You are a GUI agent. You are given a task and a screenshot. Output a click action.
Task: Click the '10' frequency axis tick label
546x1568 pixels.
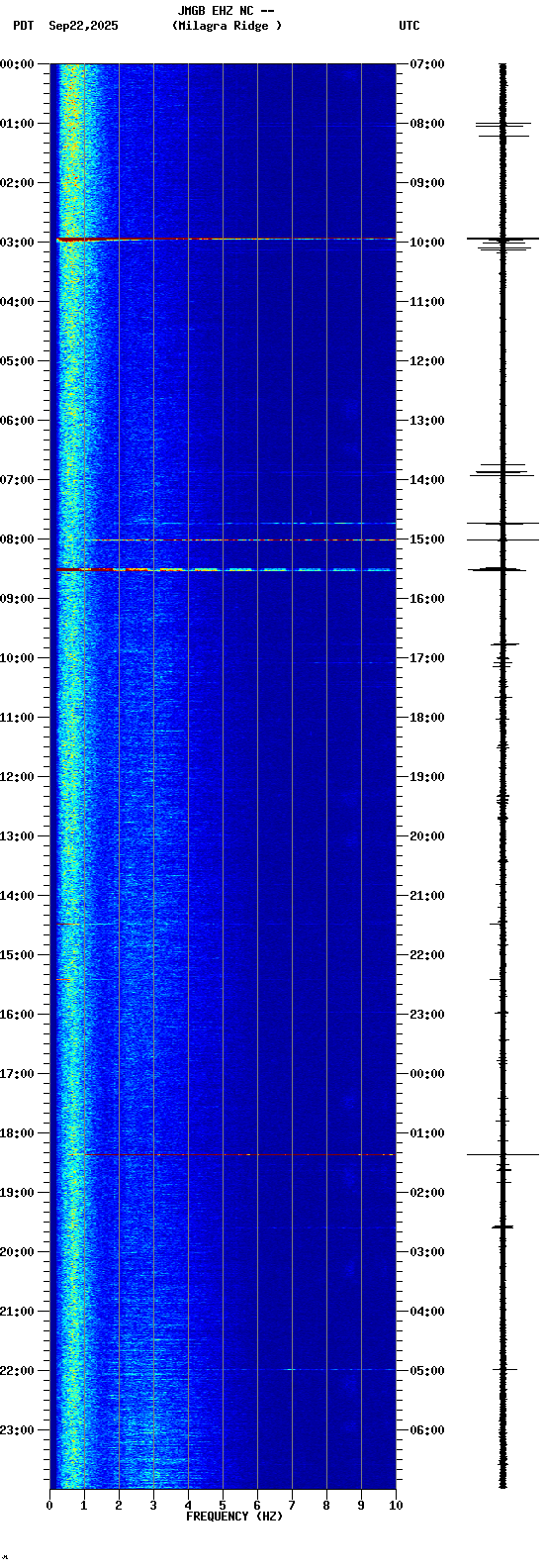point(396,1506)
